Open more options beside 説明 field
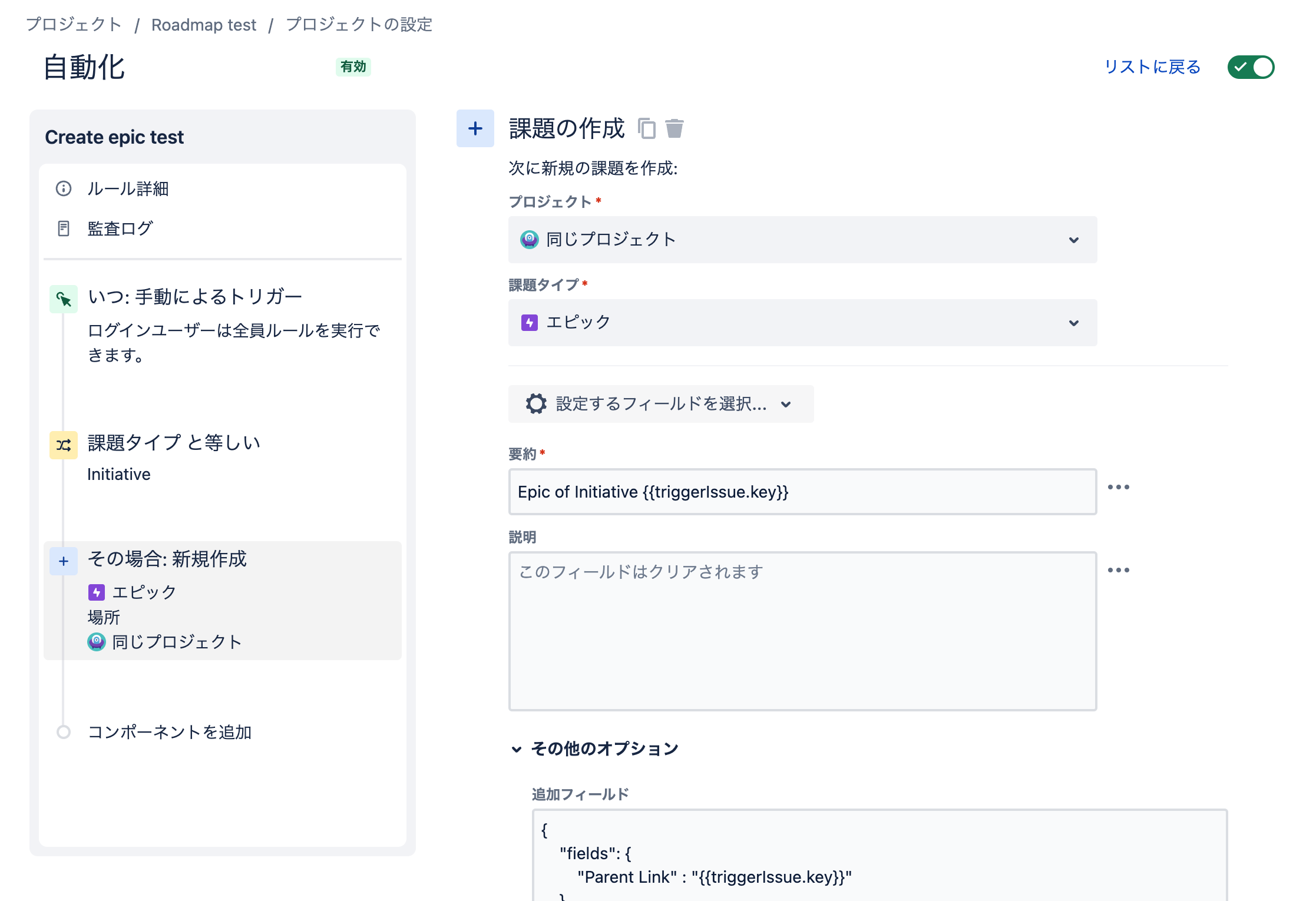Viewport: 1316px width, 901px height. coord(1118,570)
